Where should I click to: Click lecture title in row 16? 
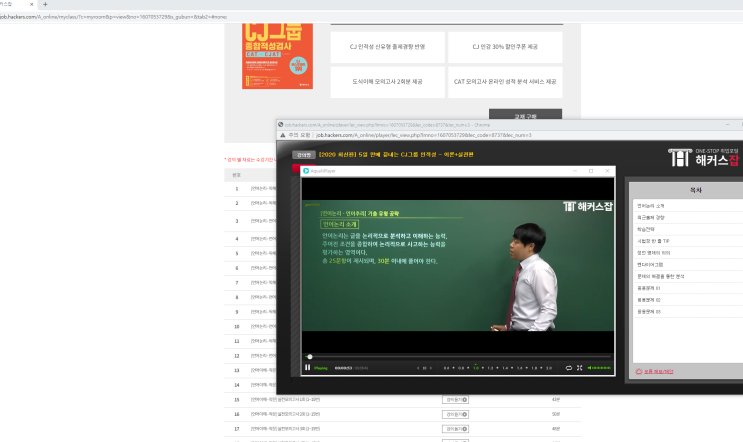tap(285, 415)
